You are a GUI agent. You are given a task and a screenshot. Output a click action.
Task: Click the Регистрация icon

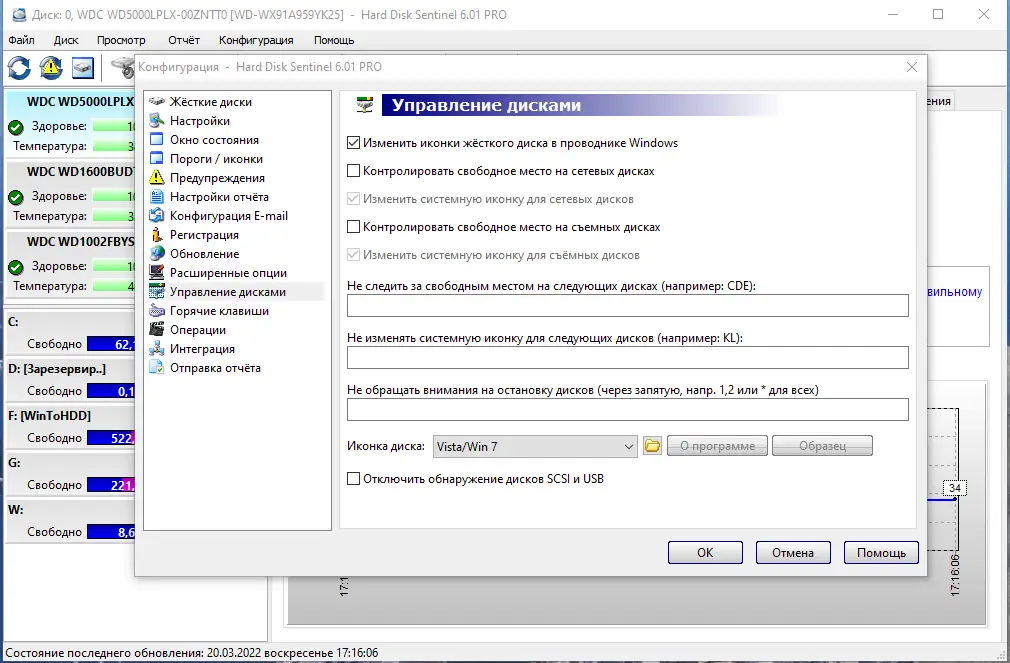tap(157, 235)
